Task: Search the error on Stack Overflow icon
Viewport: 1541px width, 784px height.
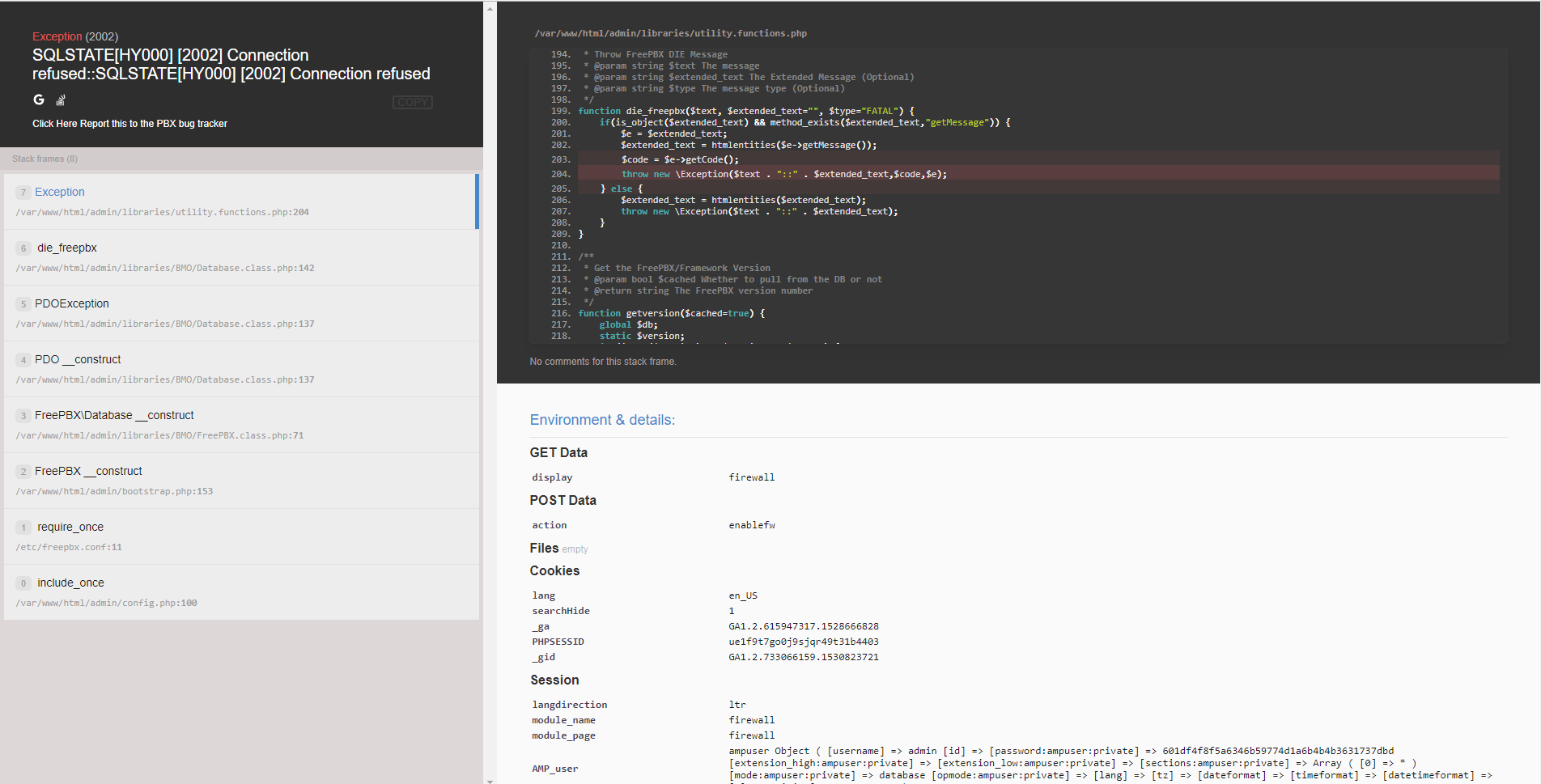Action: coord(61,100)
